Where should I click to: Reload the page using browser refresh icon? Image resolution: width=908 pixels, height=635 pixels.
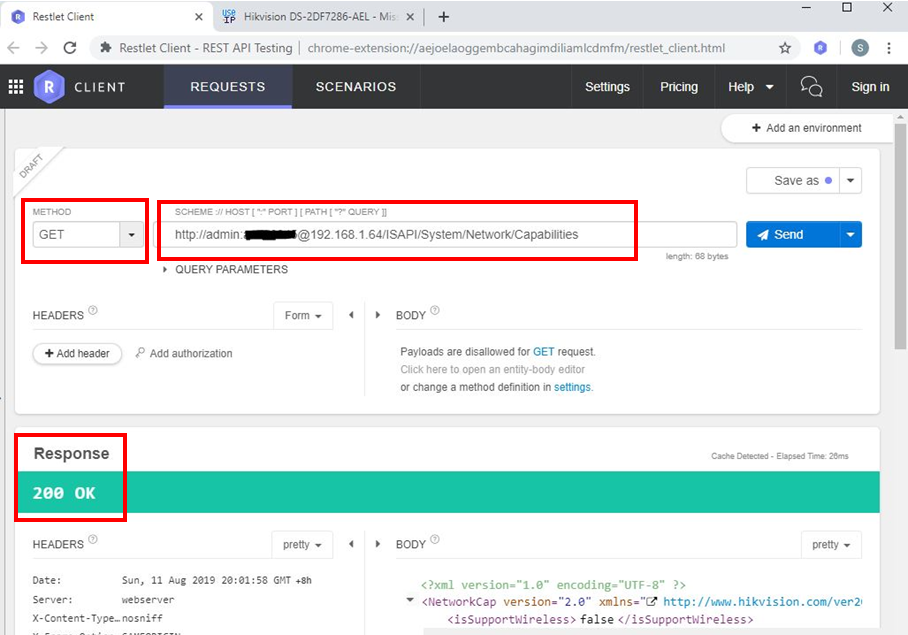point(70,48)
